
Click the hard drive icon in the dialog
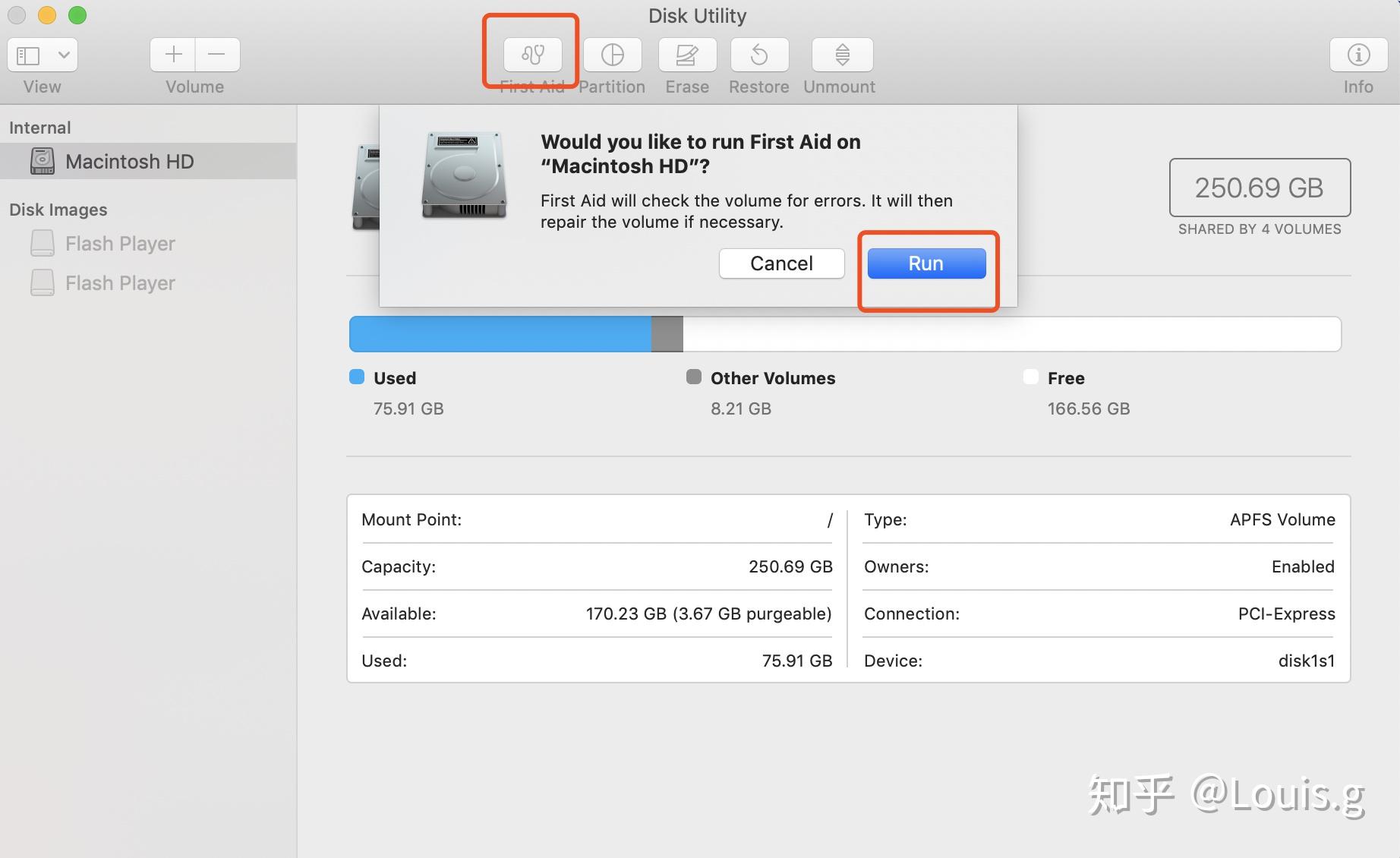point(465,175)
